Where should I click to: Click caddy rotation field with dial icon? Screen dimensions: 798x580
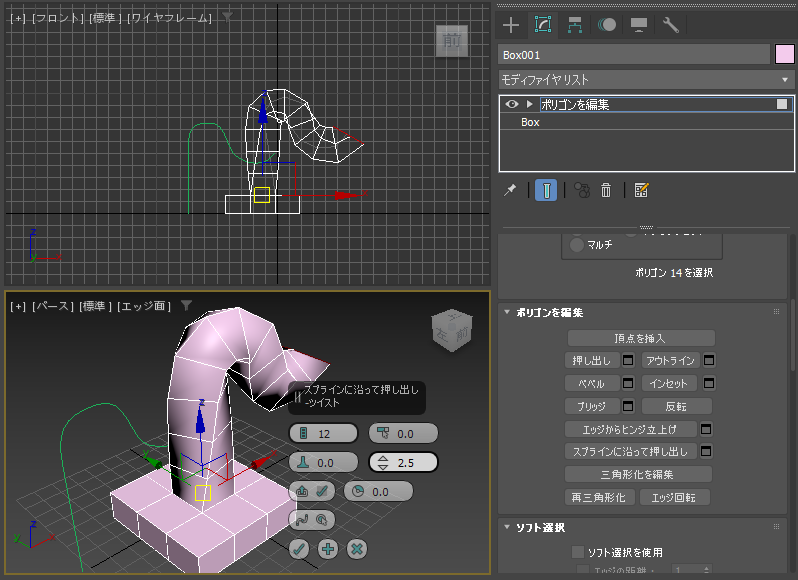[x=378, y=491]
